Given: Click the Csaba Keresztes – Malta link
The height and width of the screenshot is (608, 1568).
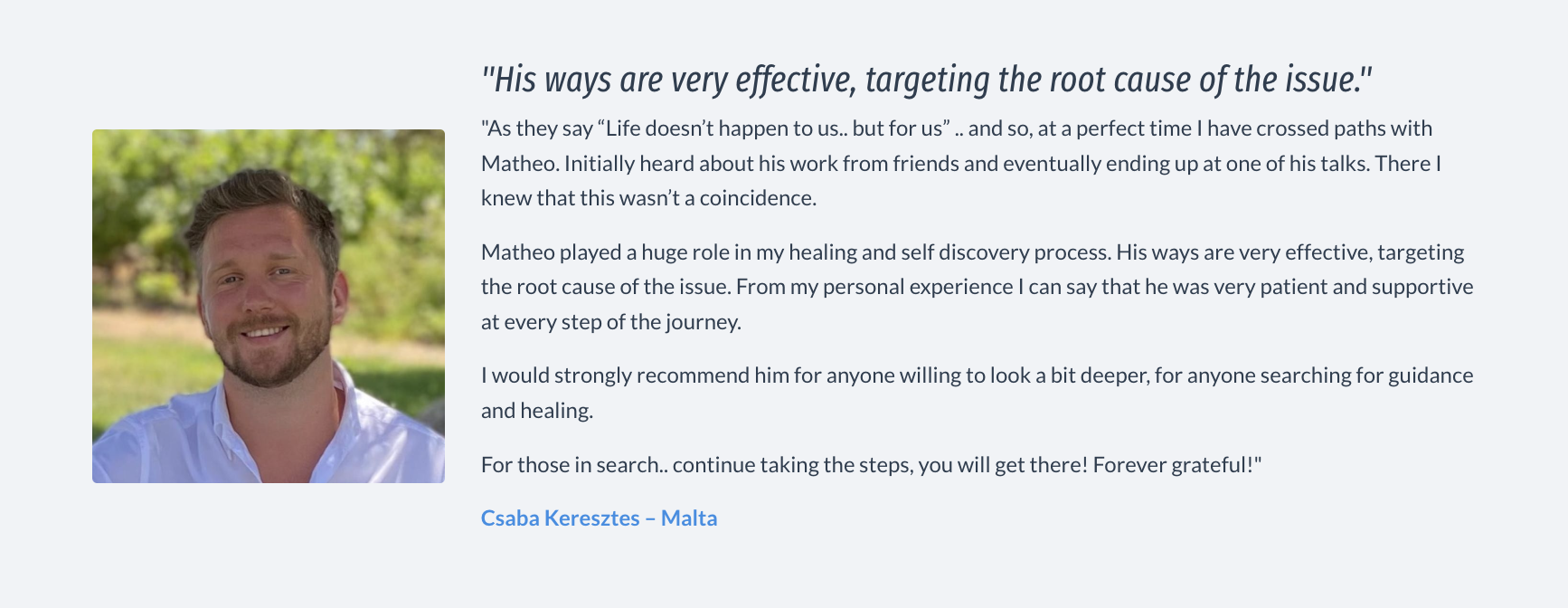Looking at the screenshot, I should point(599,518).
